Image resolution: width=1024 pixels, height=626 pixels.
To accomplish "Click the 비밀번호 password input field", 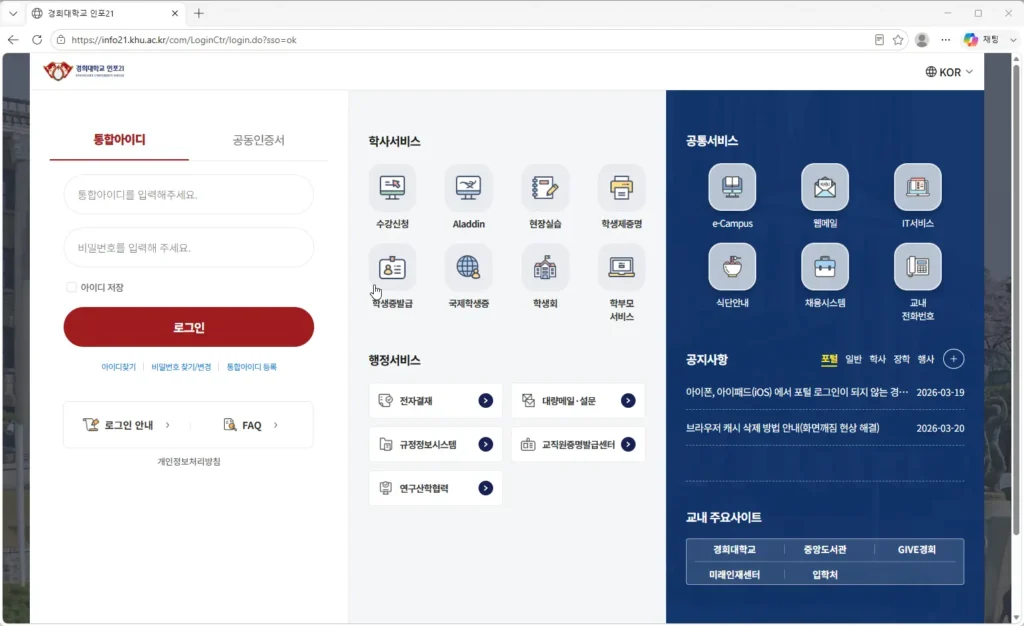I will [189, 247].
